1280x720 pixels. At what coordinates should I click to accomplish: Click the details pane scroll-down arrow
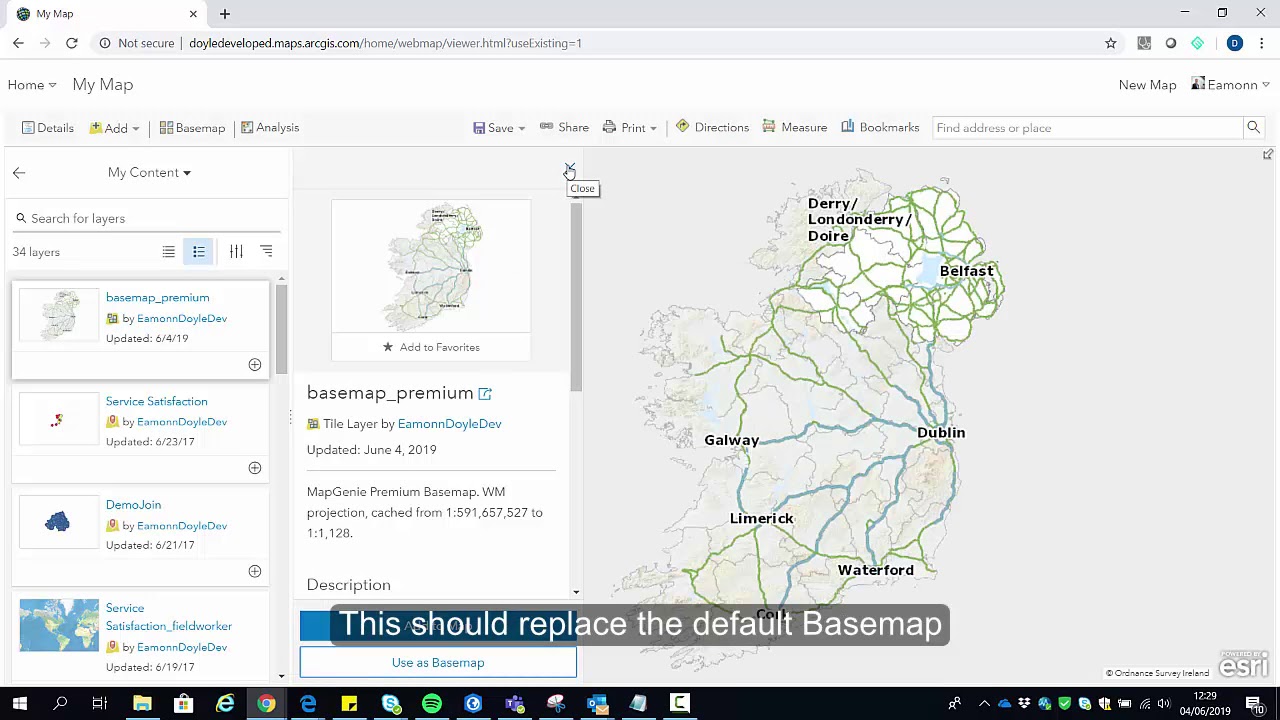575,592
